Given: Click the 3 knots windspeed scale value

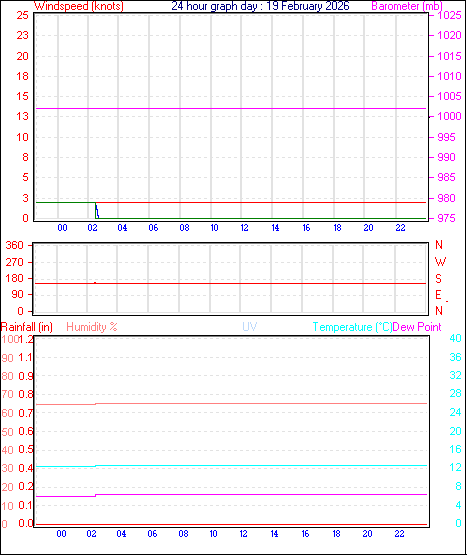Looking at the screenshot, I should pos(25,198).
